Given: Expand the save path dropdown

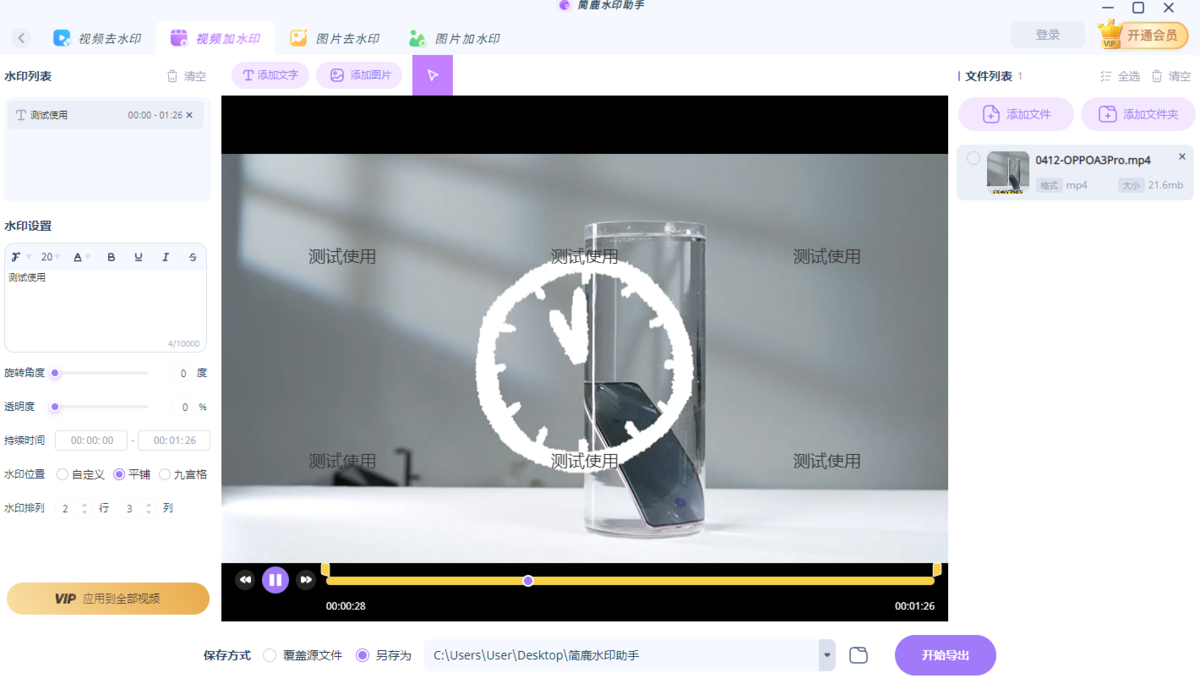Looking at the screenshot, I should [827, 655].
